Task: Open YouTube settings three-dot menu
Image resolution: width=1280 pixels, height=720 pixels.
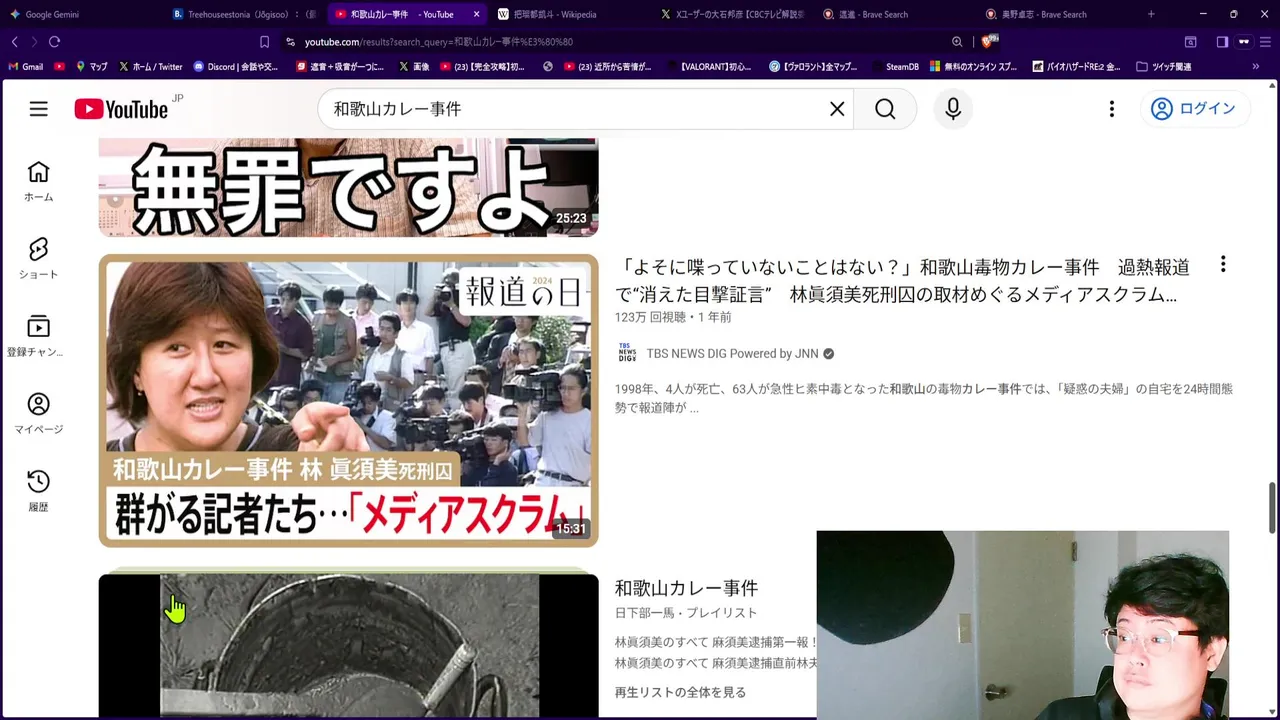Action: point(1111,109)
